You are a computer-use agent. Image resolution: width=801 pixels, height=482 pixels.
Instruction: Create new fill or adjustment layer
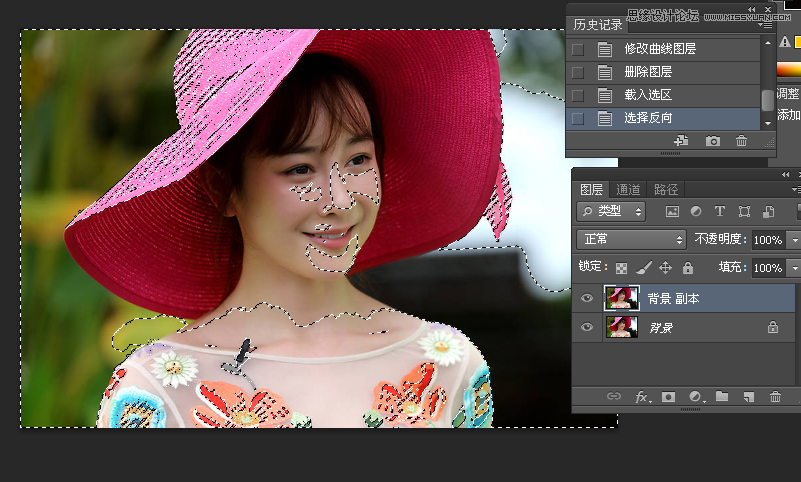click(696, 397)
